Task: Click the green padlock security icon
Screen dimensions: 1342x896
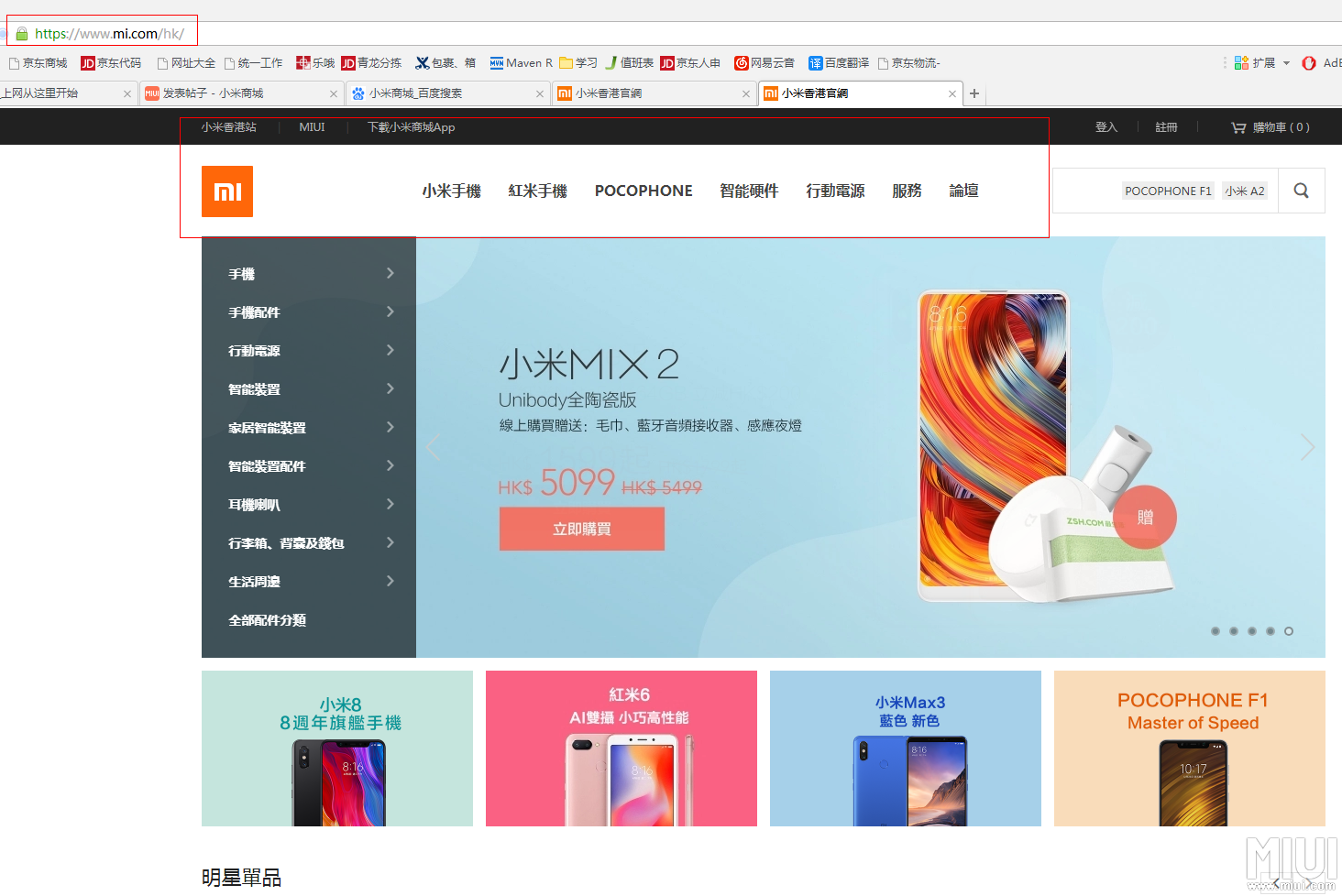Action: coord(22,34)
